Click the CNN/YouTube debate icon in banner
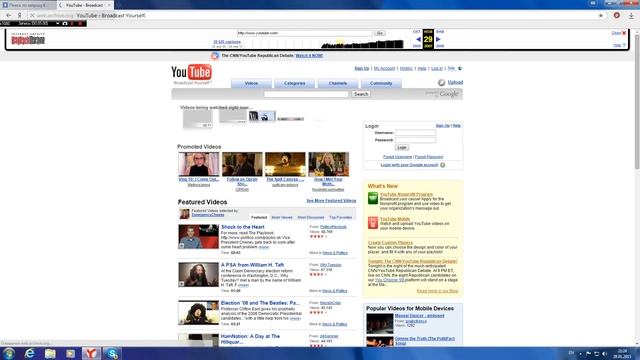This screenshot has width=640, height=360. point(215,56)
